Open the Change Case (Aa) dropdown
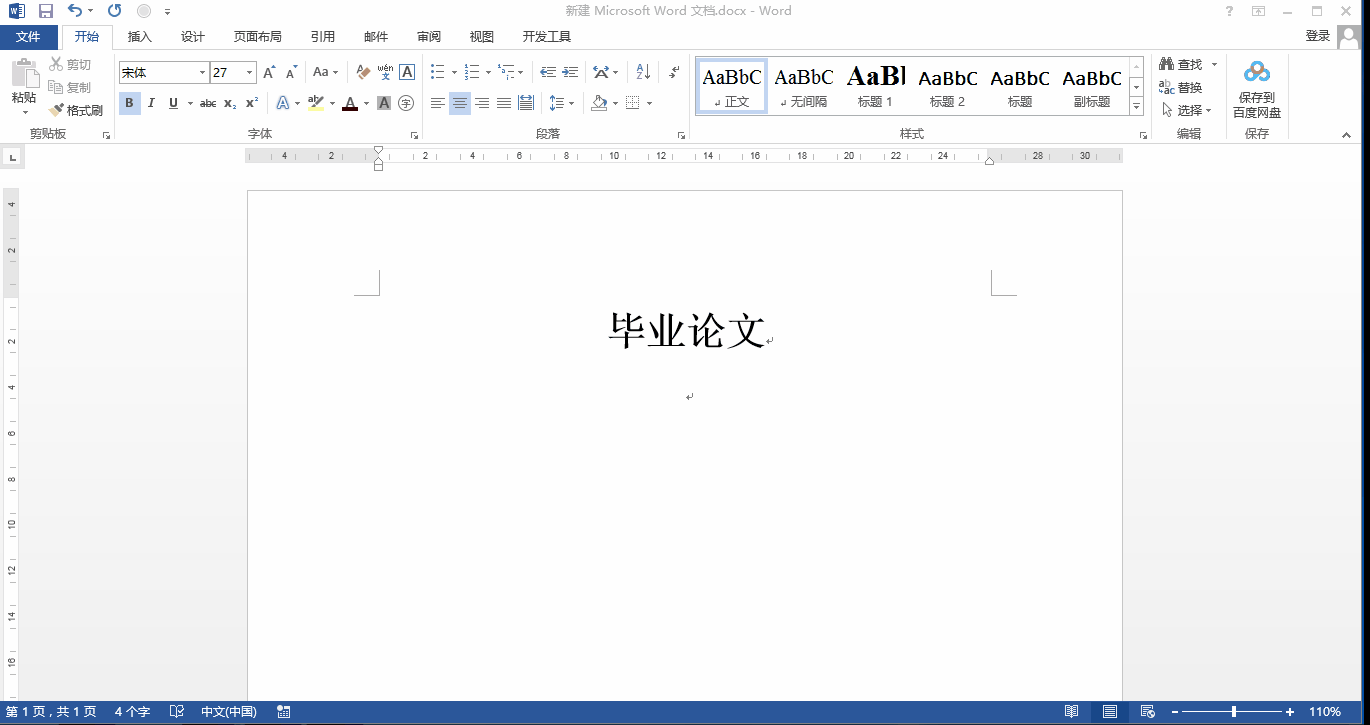1370x725 pixels. [x=325, y=73]
